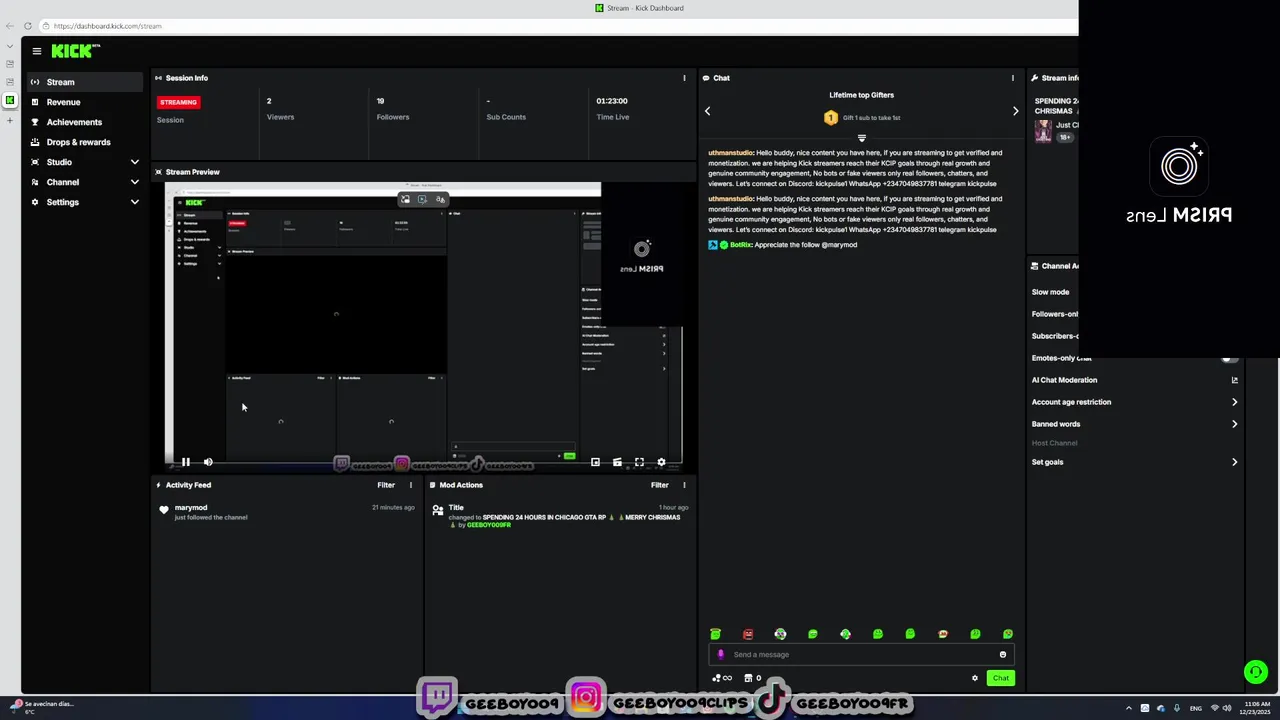Expand the Channel sidebar section
Screen dimensions: 1280x720
(85, 182)
